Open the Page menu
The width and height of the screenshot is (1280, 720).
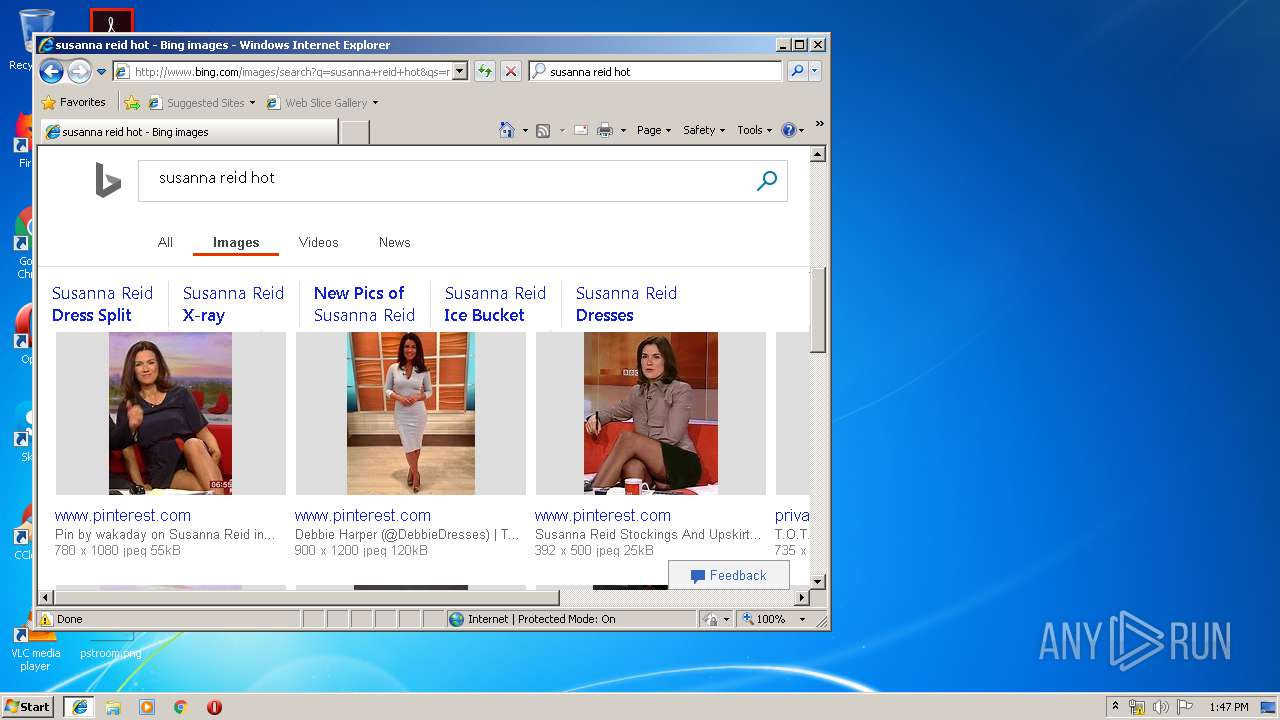[x=654, y=130]
